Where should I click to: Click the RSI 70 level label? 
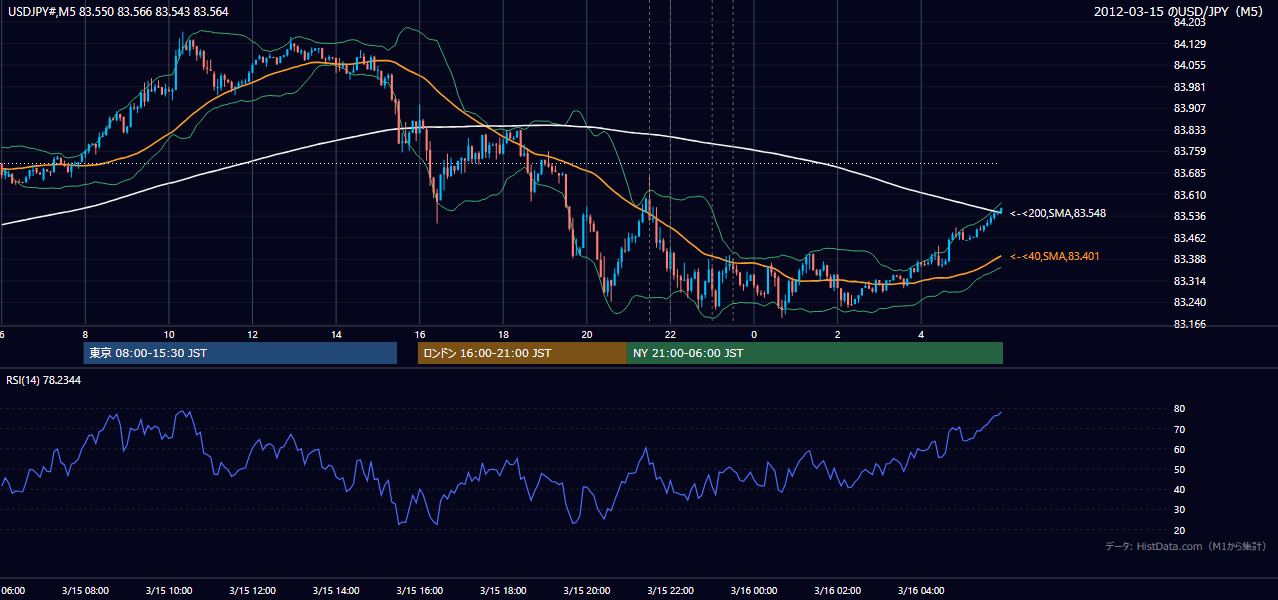pos(1180,429)
